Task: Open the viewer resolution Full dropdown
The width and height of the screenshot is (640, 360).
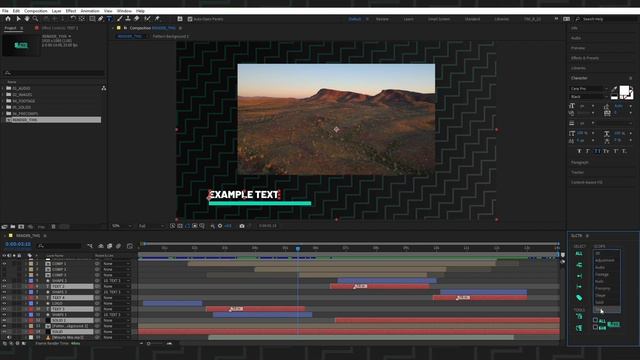Action: pos(151,226)
